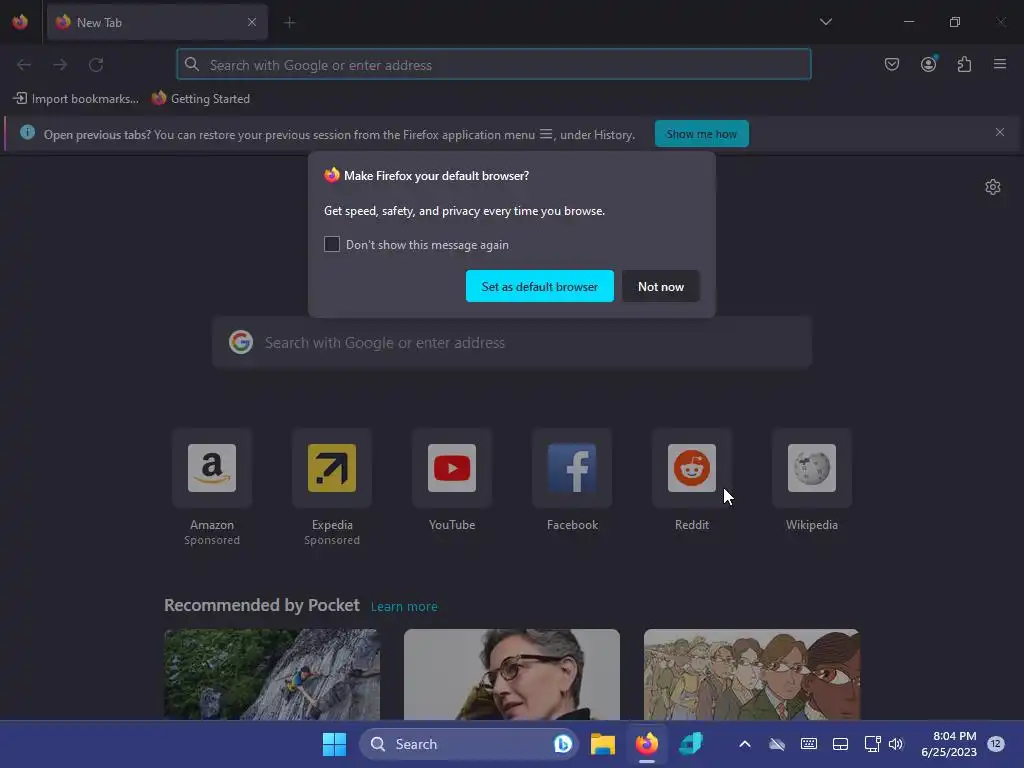Screen dimensions: 1024x768
Task: Open the woman with glasses Pocket story
Action: click(512, 674)
